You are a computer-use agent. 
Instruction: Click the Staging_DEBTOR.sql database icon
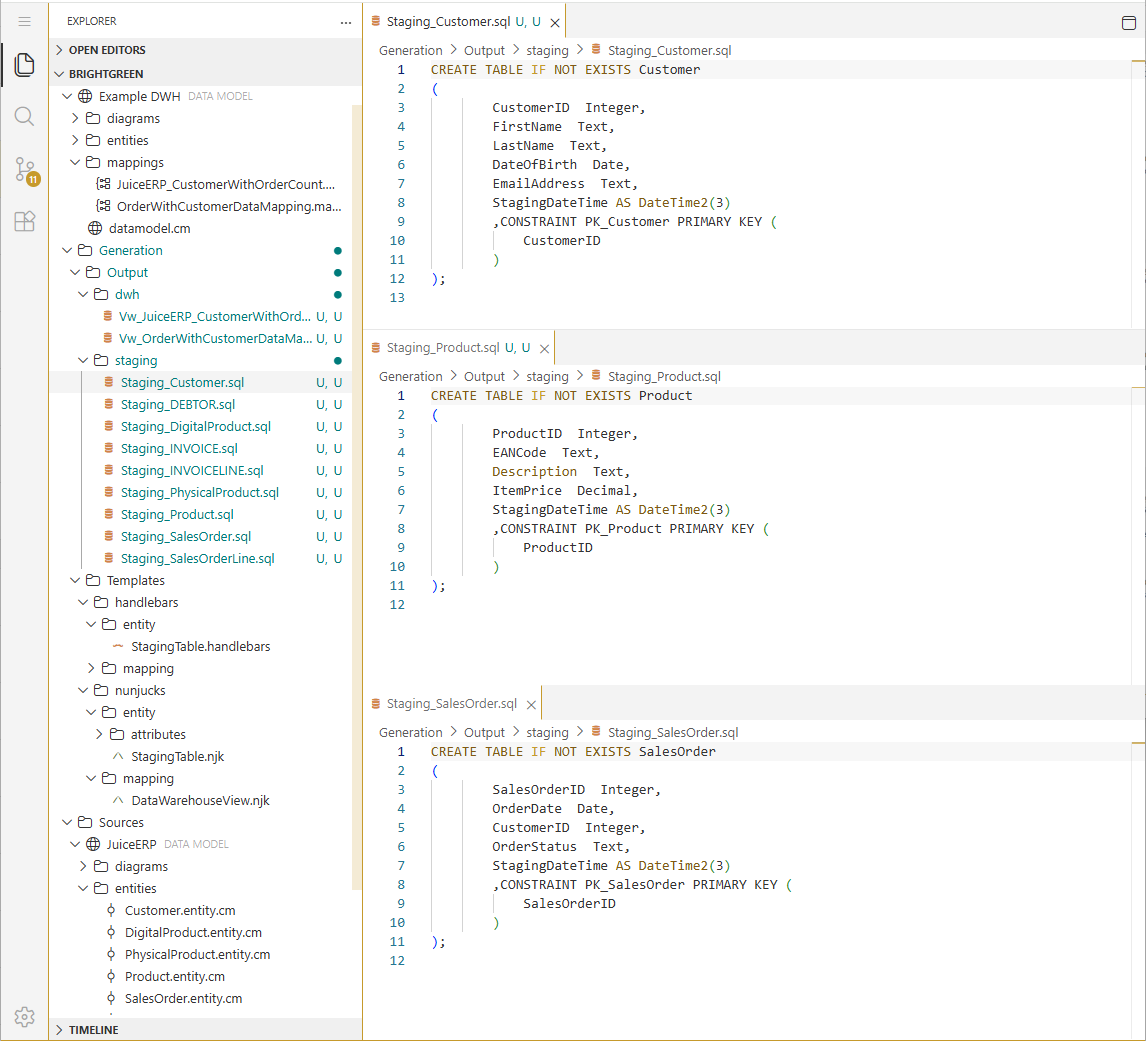(x=109, y=404)
